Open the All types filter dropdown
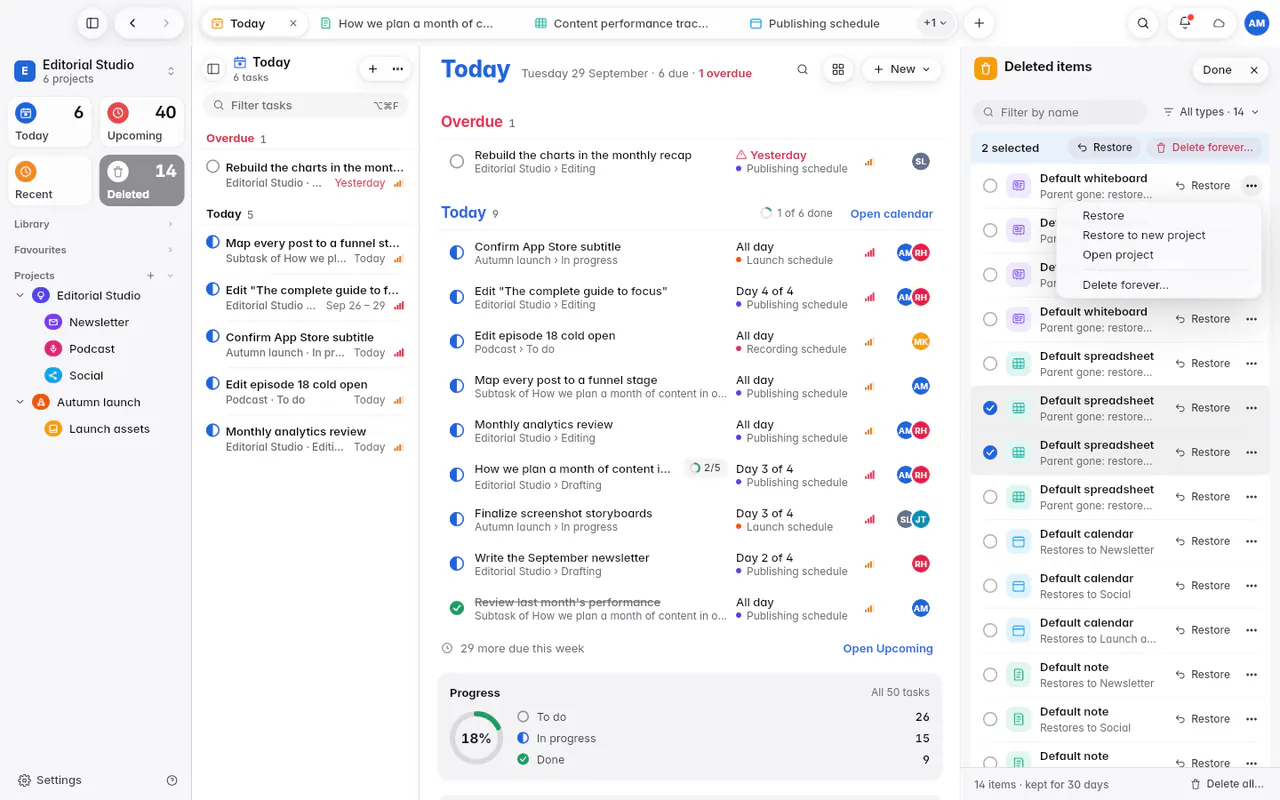 coord(1211,112)
